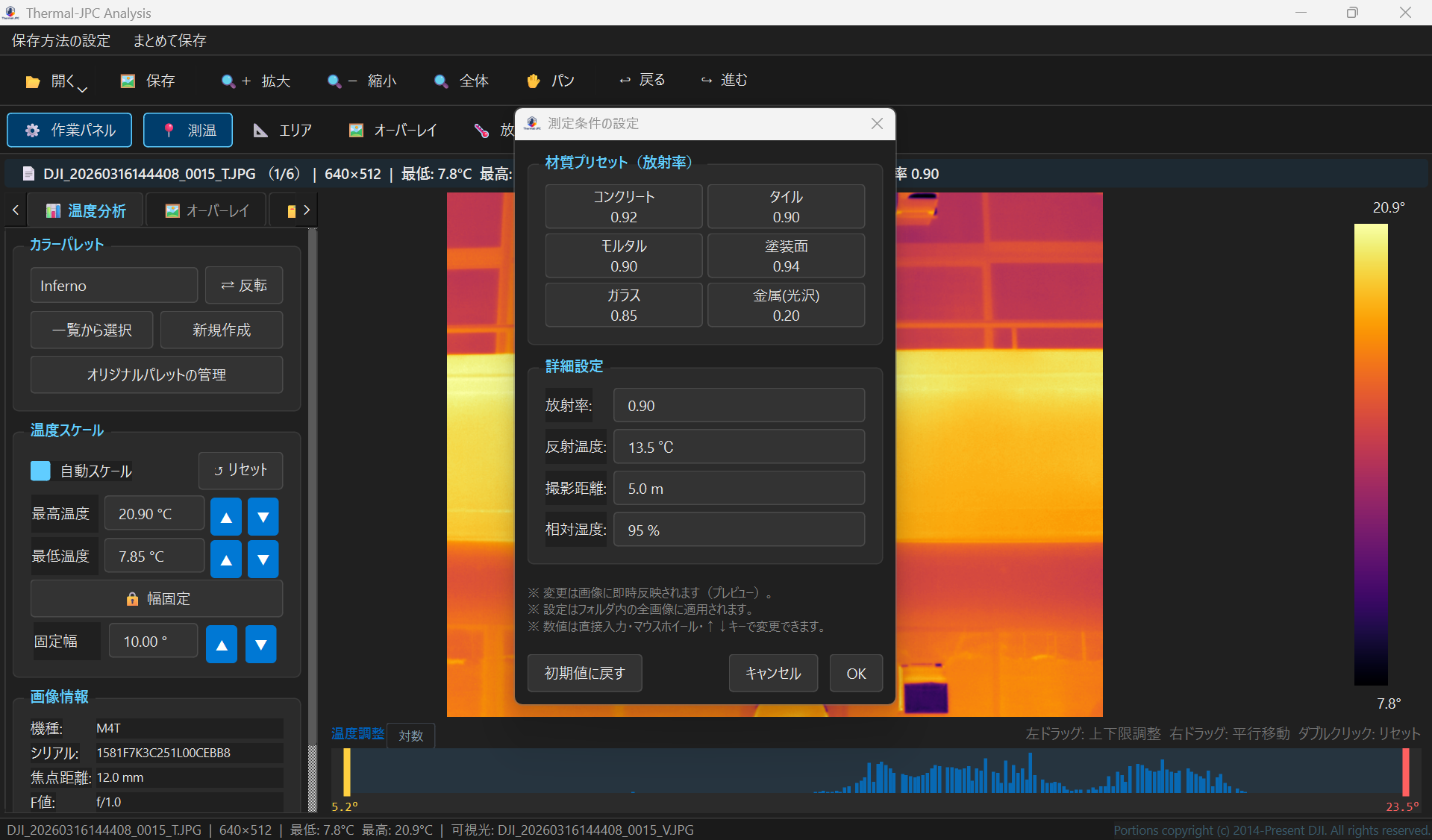
Task: Apply the コンクリート 0.92 emissivity preset
Action: point(624,207)
